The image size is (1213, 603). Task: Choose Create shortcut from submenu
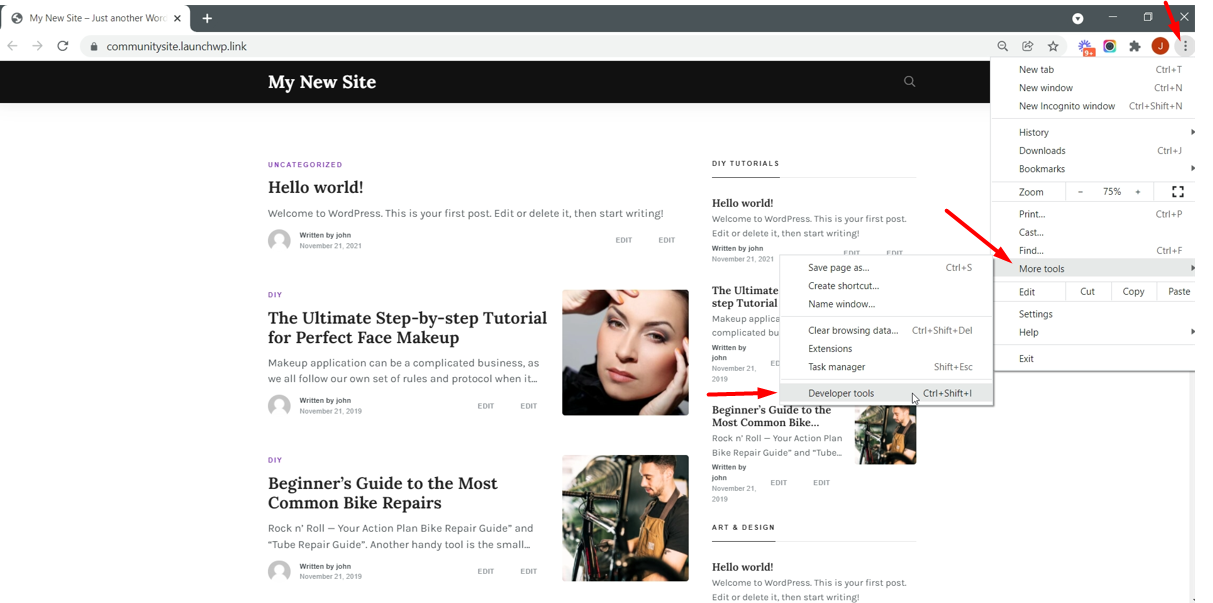pos(886,286)
